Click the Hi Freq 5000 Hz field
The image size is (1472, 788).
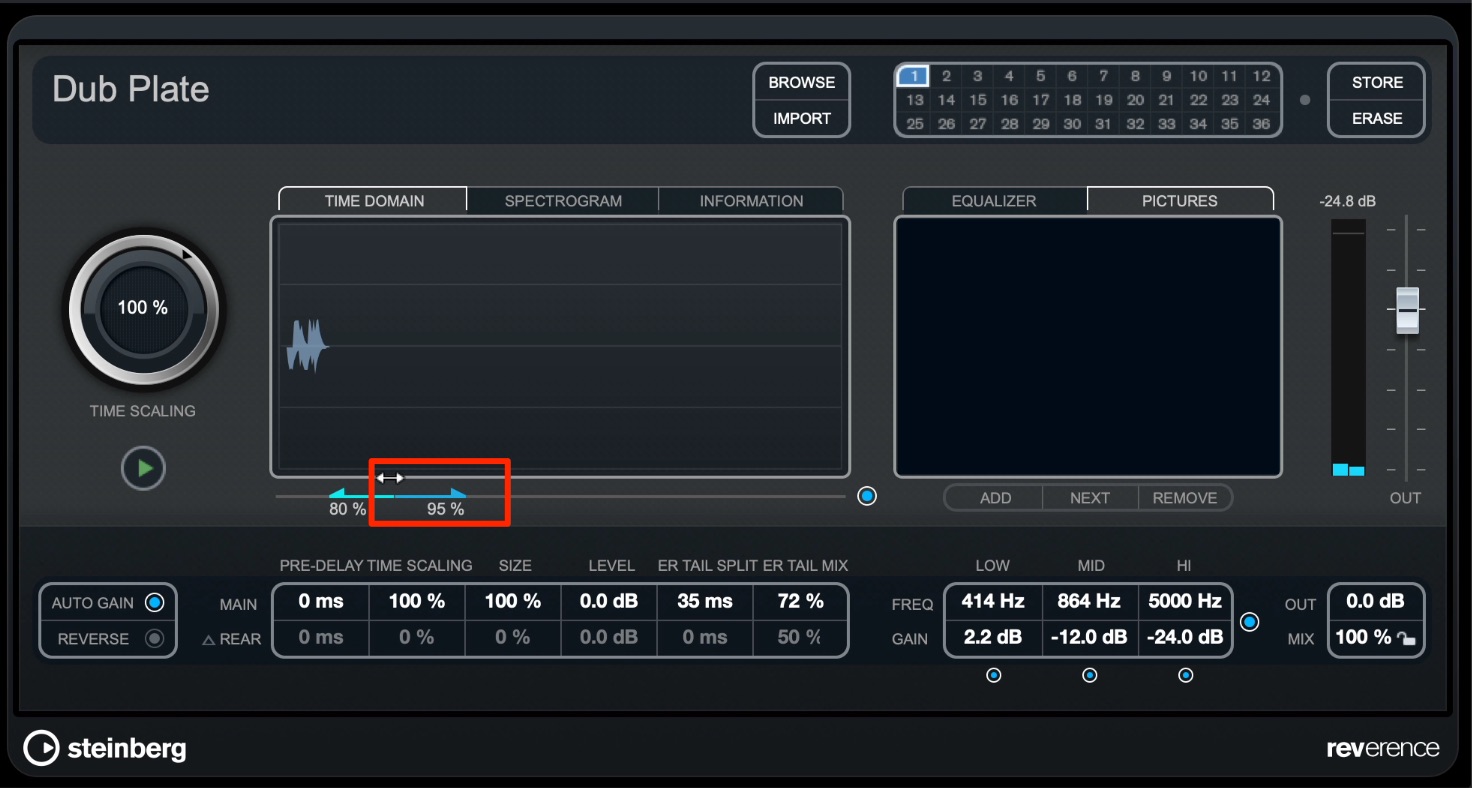1184,601
